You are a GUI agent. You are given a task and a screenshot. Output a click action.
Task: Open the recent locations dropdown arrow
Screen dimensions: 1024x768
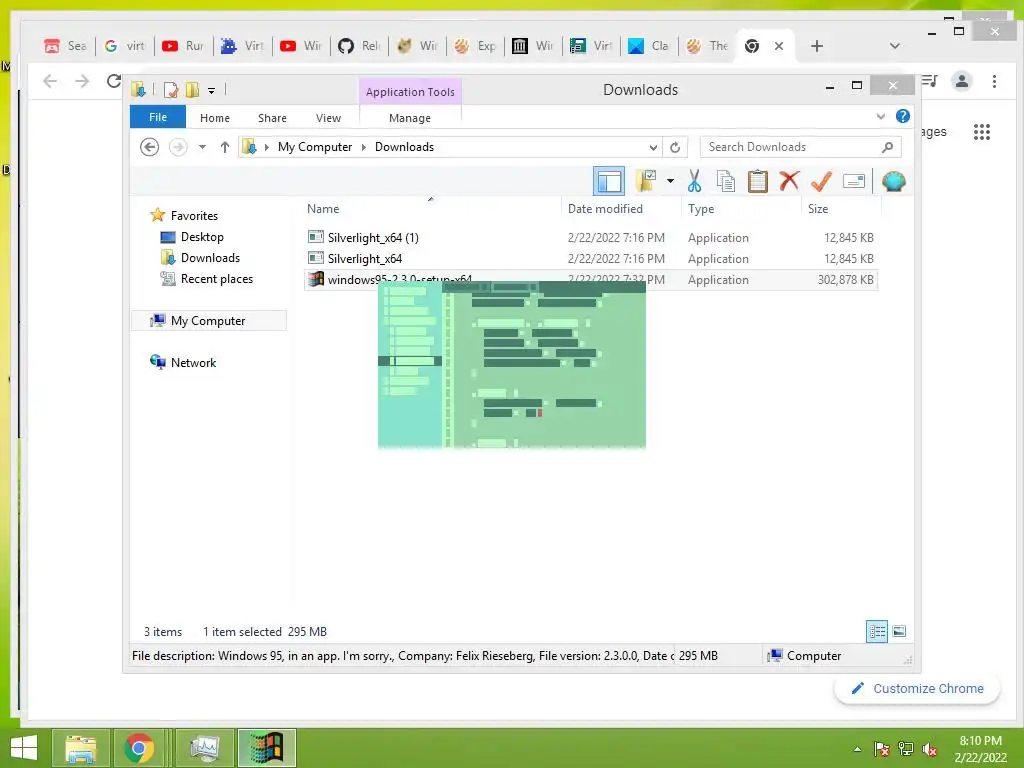point(202,147)
